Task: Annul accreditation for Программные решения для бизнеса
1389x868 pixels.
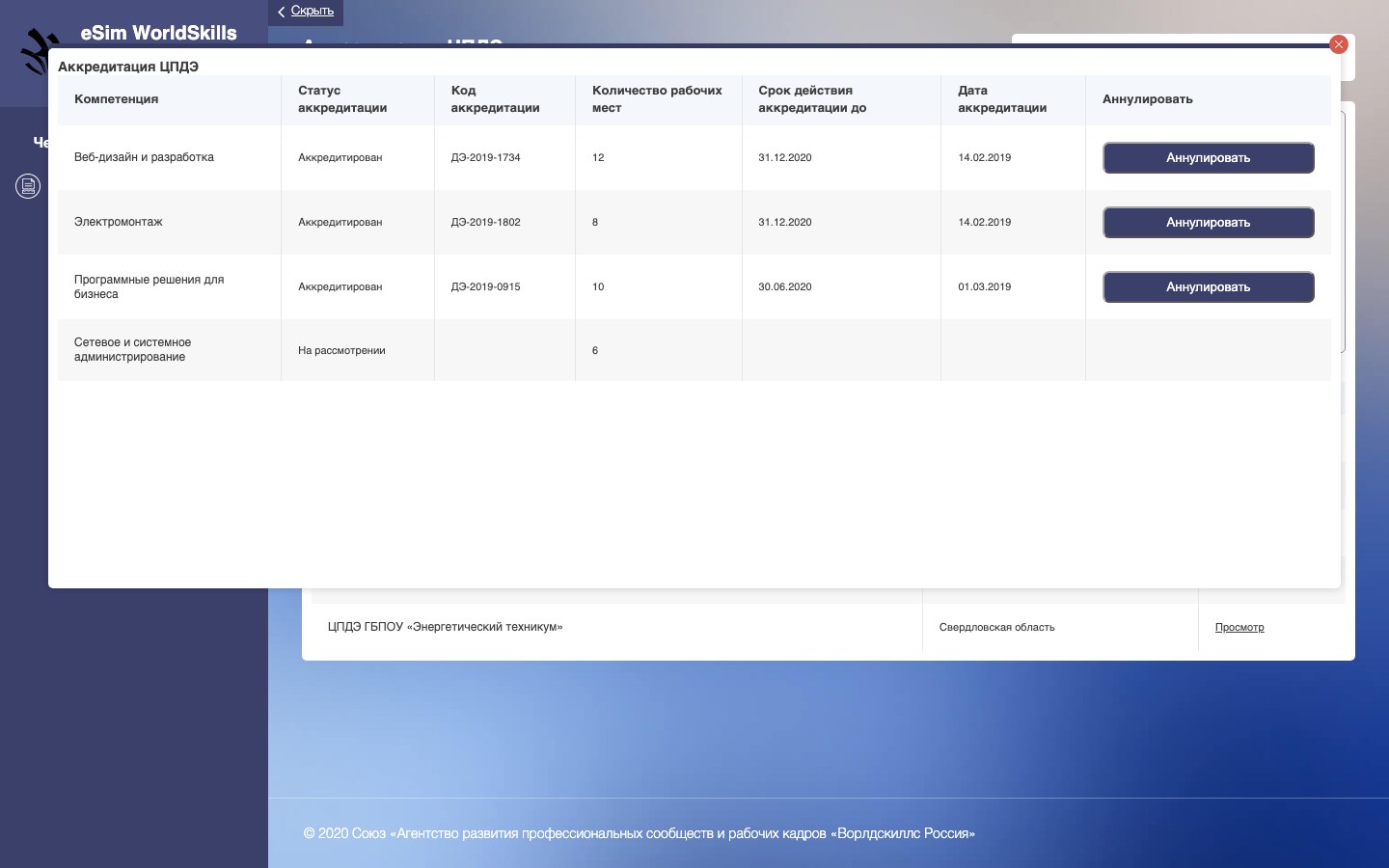Action: tap(1208, 287)
